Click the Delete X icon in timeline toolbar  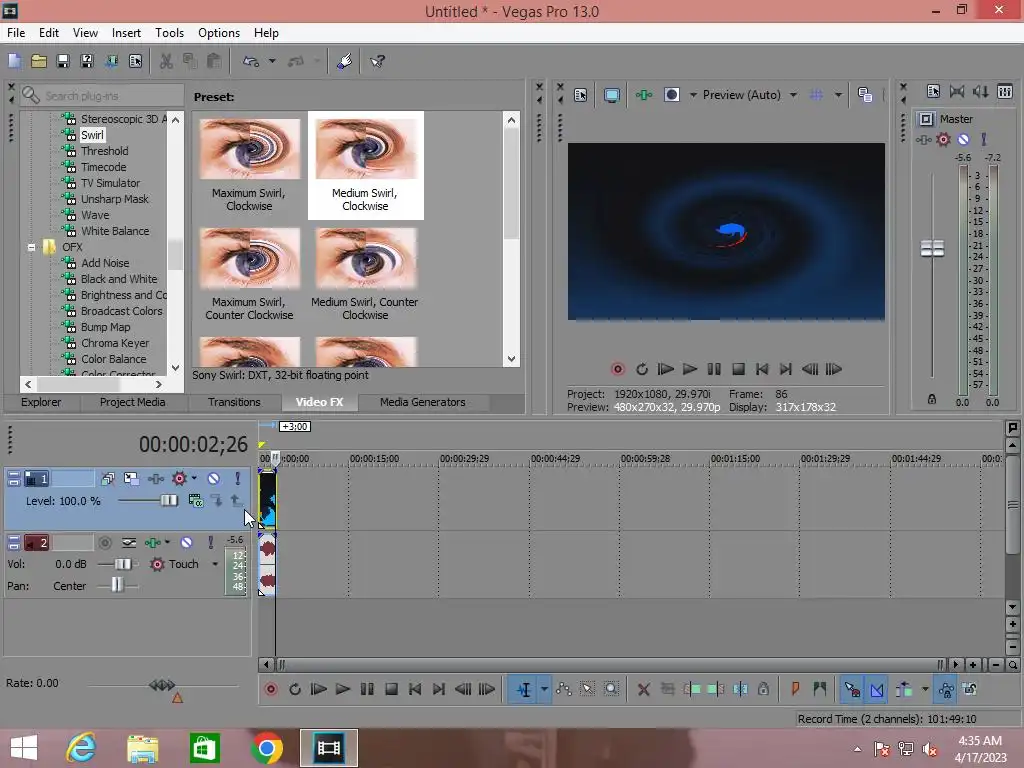[643, 689]
